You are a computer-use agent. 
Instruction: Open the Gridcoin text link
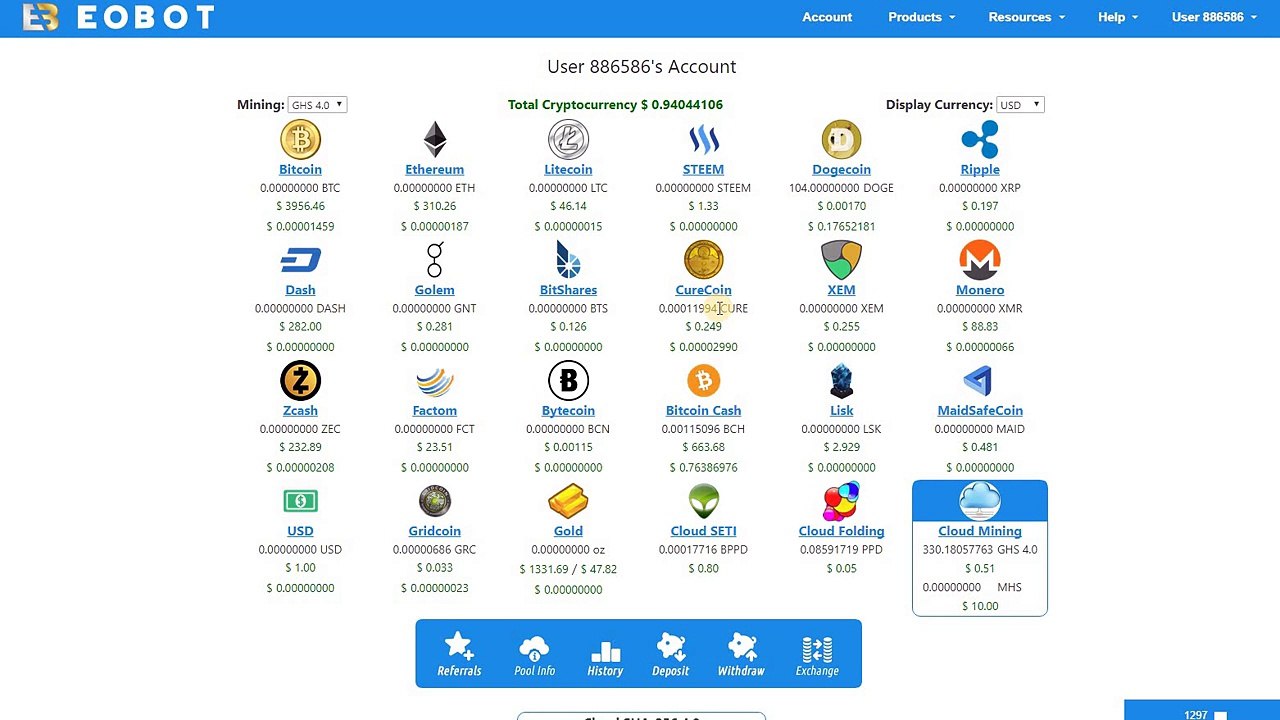[x=435, y=531]
